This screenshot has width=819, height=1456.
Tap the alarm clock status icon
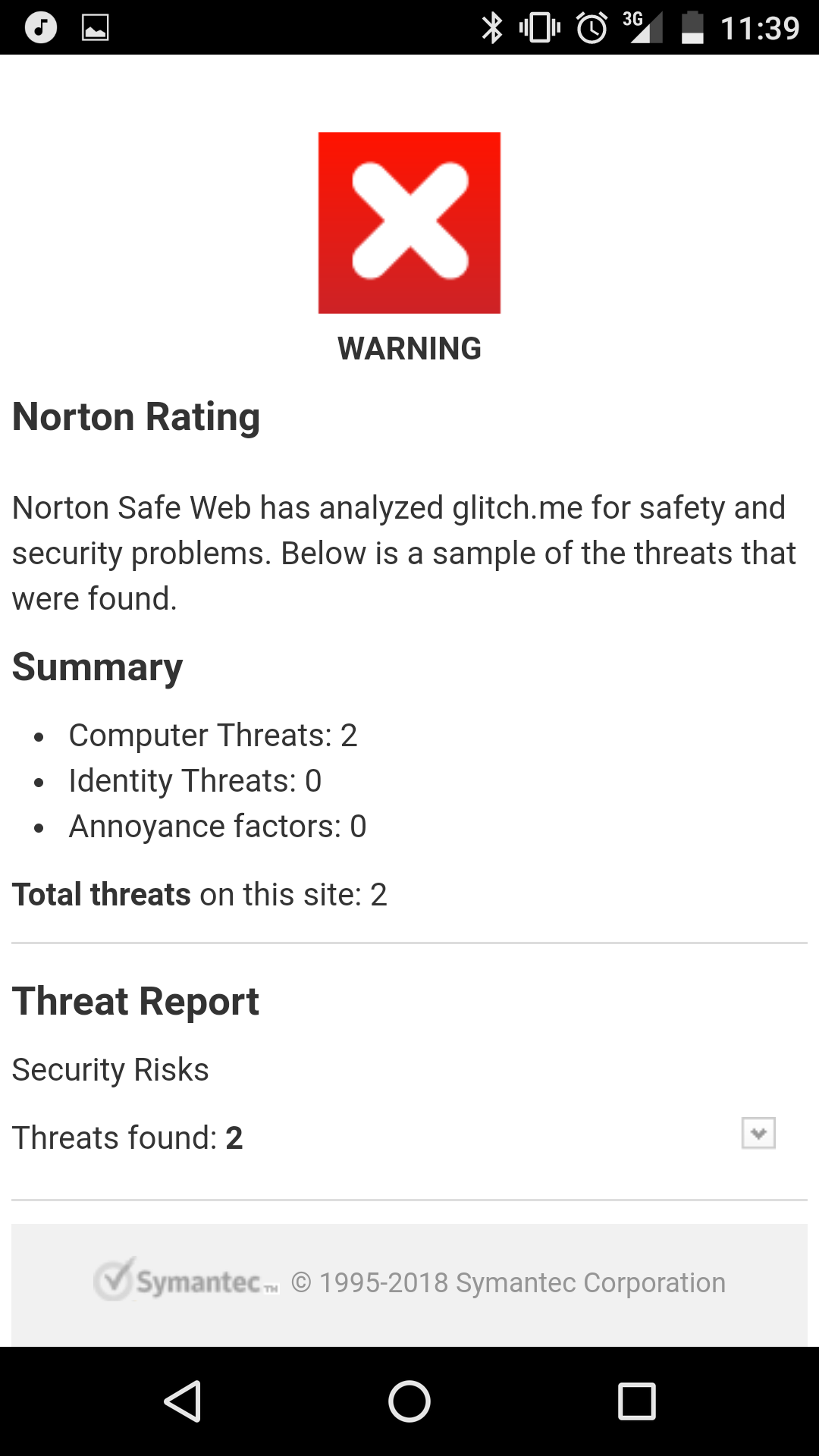coord(591,28)
